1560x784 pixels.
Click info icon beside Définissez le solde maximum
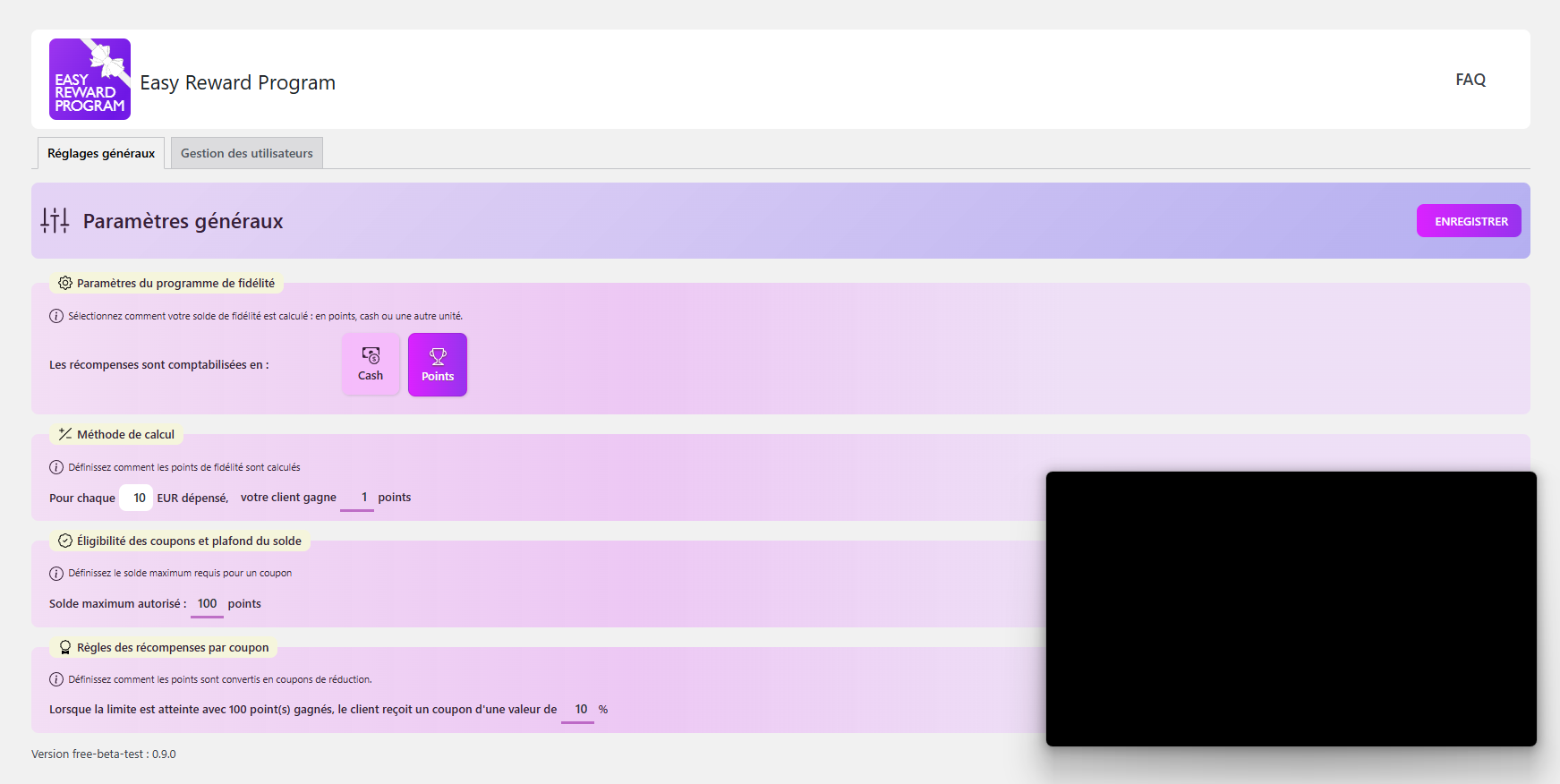tap(56, 573)
